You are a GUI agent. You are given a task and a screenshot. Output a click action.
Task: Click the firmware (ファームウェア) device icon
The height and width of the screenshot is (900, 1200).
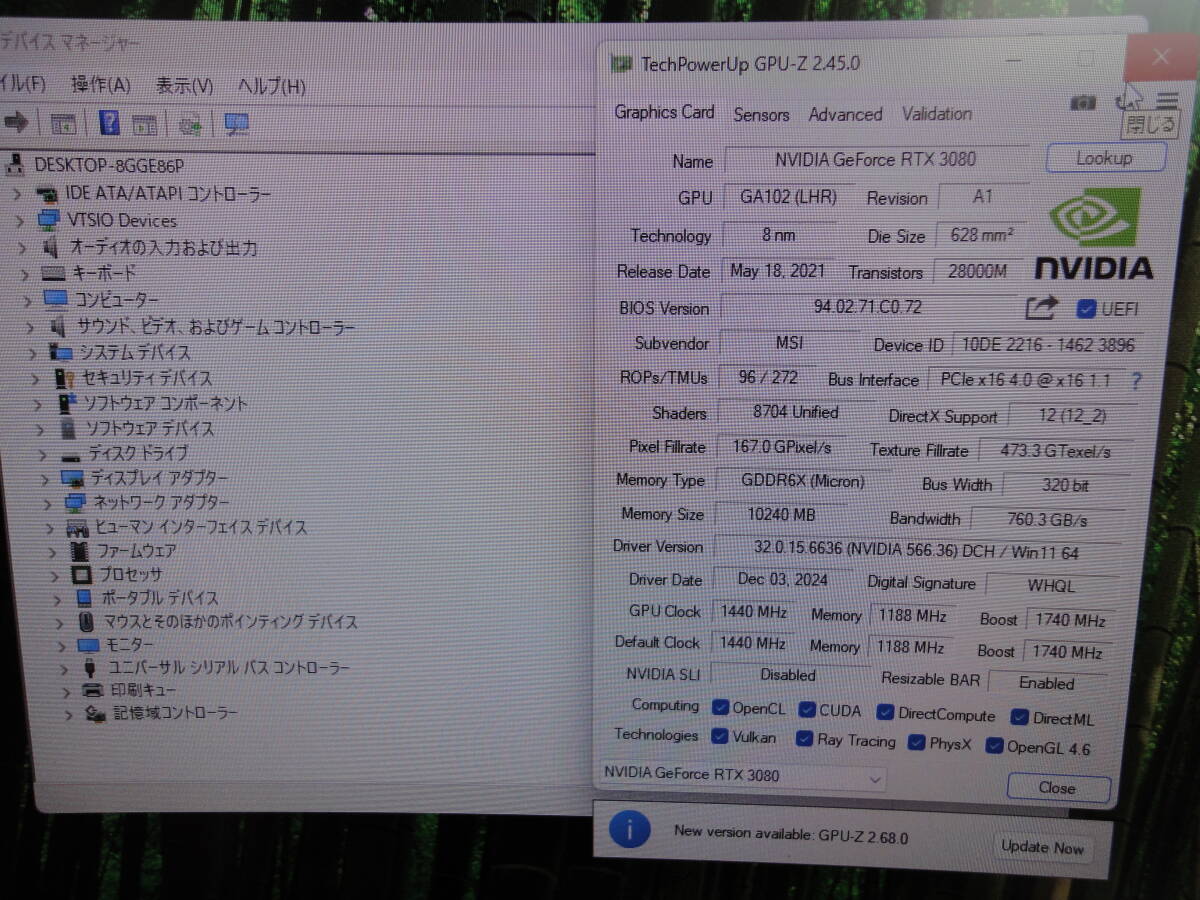pos(80,551)
